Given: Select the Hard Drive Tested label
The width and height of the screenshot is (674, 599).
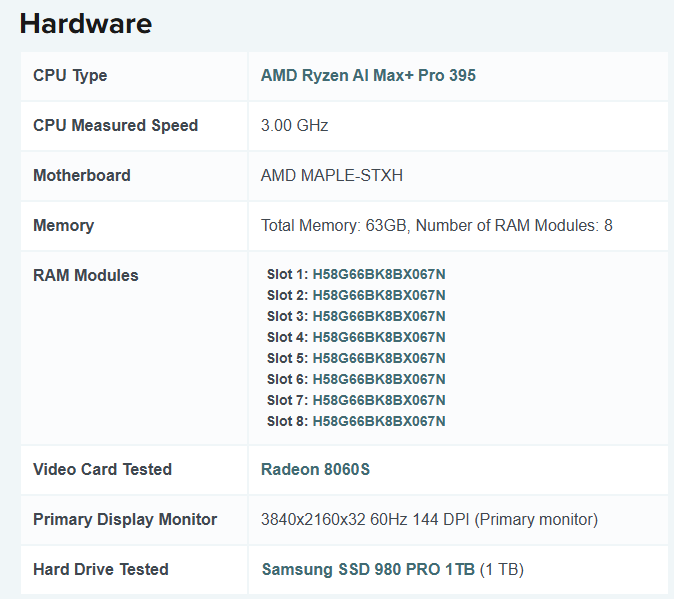Looking at the screenshot, I should point(101,569).
